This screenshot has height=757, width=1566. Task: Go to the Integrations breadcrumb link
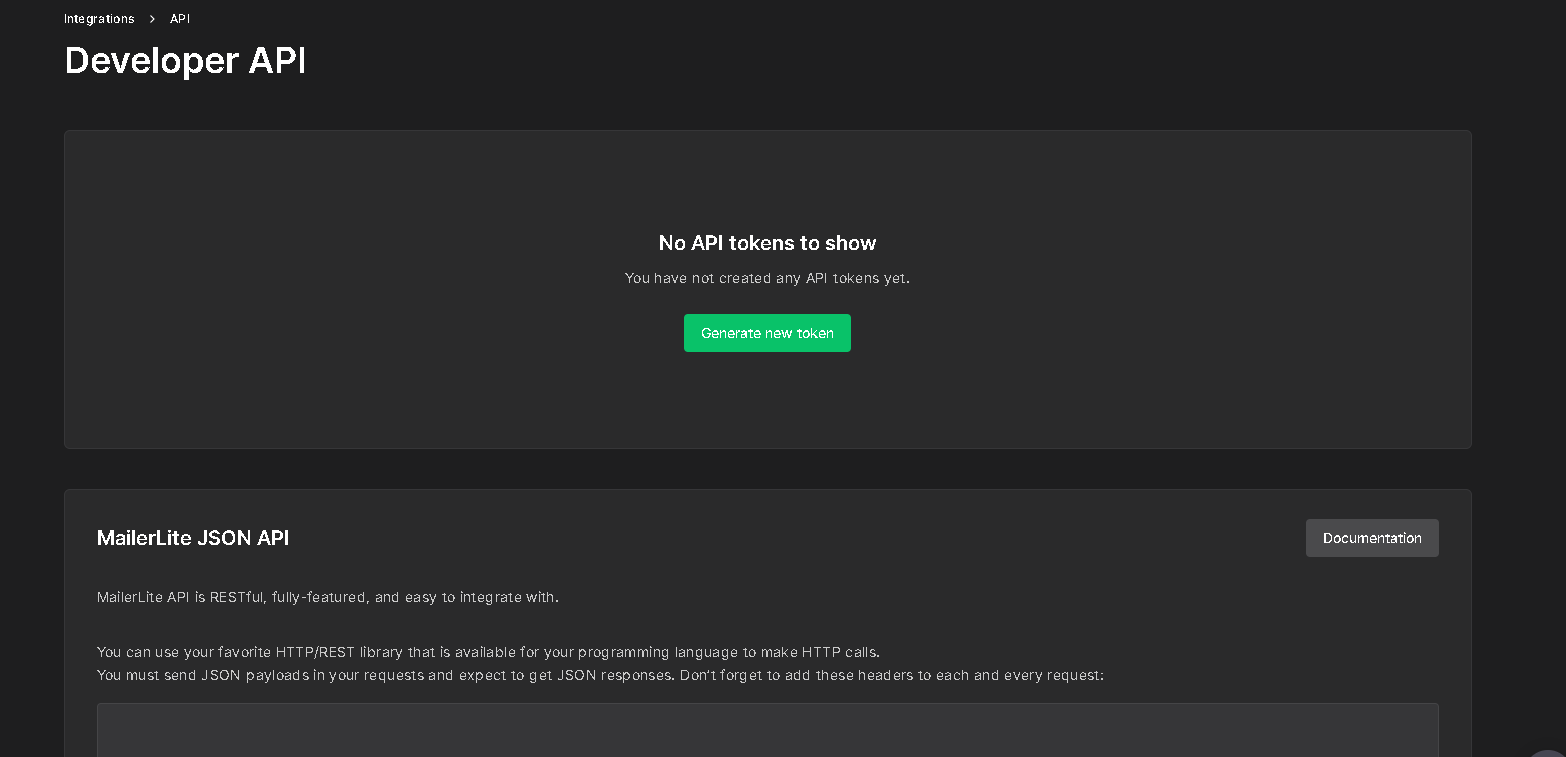[x=99, y=19]
